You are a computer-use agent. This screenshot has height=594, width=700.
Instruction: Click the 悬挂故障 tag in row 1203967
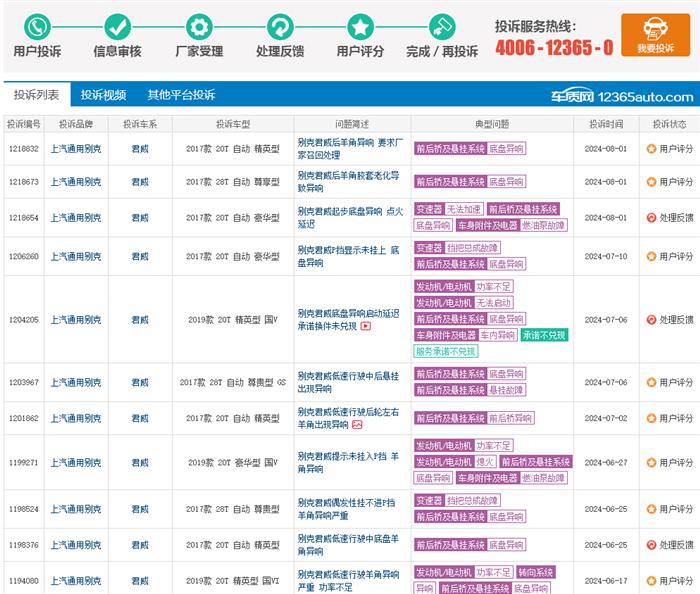(x=506, y=390)
